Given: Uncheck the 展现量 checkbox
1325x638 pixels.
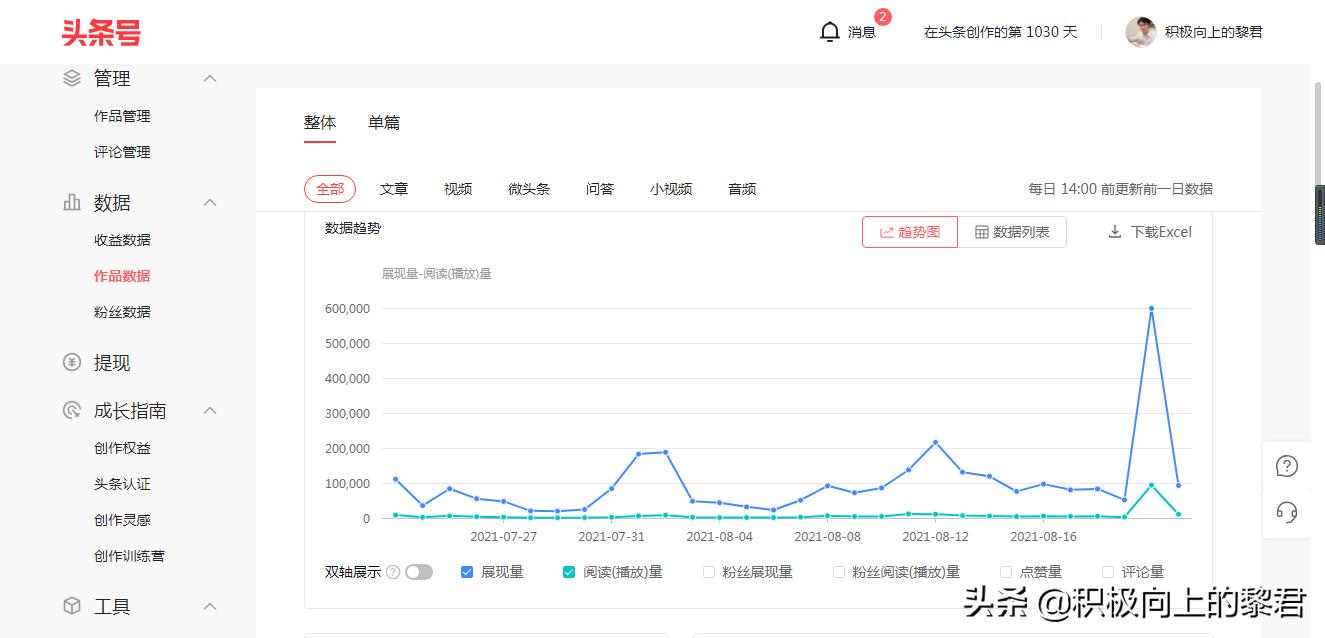Looking at the screenshot, I should tap(466, 571).
